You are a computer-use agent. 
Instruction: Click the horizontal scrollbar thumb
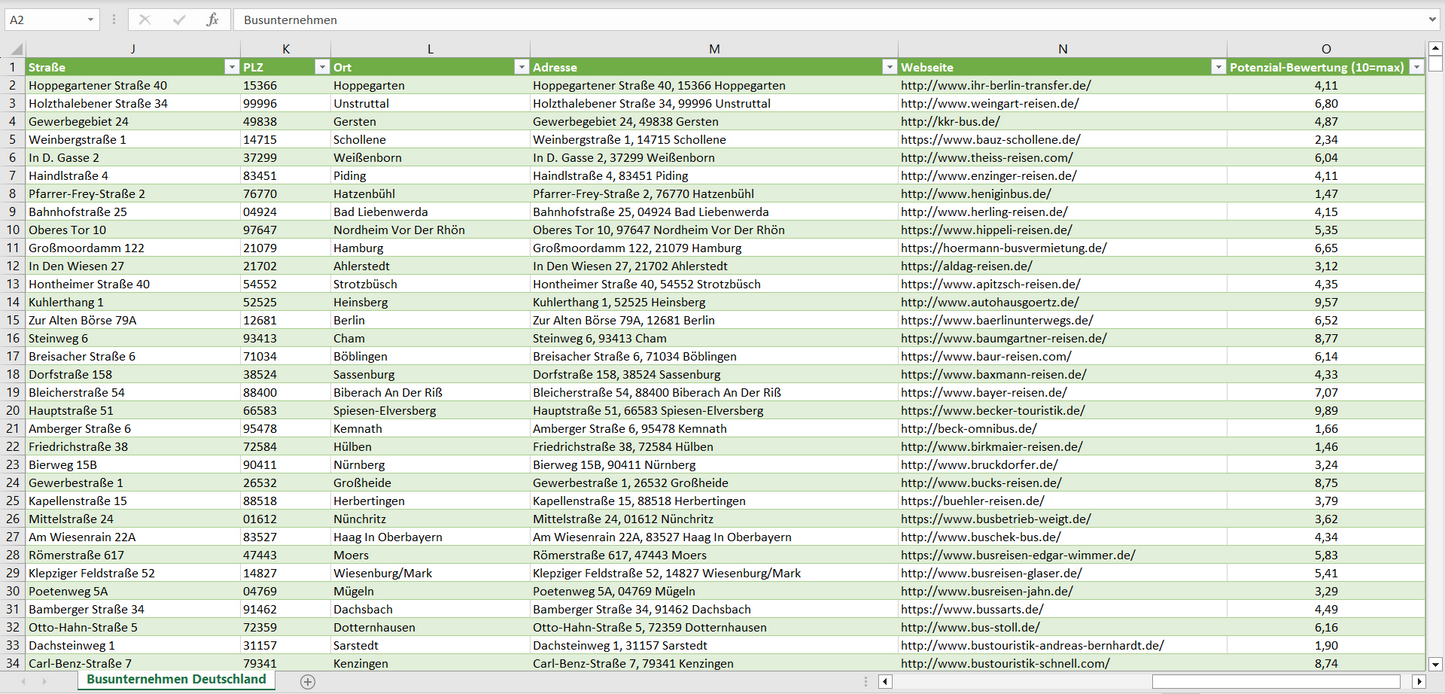(x=1279, y=682)
